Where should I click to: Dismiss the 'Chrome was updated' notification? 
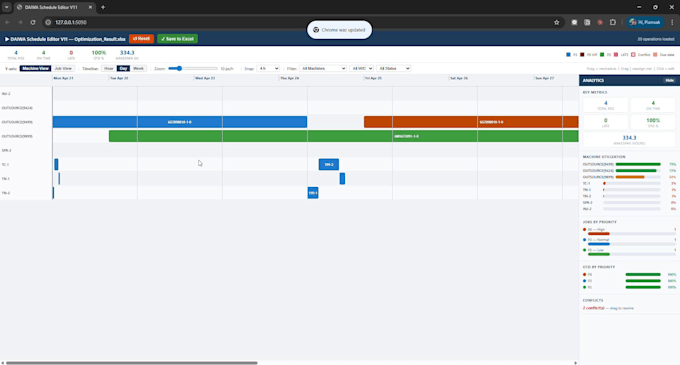click(340, 30)
